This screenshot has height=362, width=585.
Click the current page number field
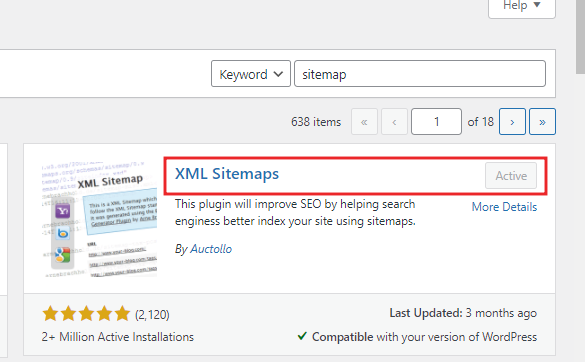pyautogui.click(x=436, y=122)
